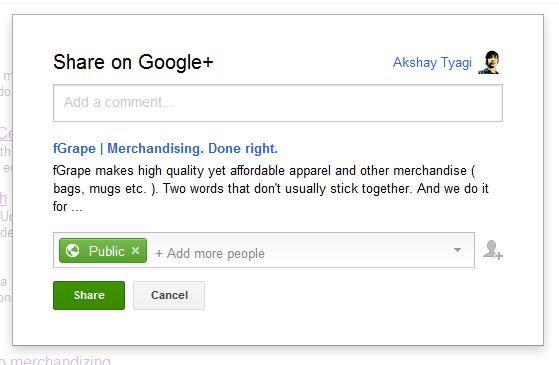
Task: Click the partially hidden purple h link
Action: click(4, 198)
